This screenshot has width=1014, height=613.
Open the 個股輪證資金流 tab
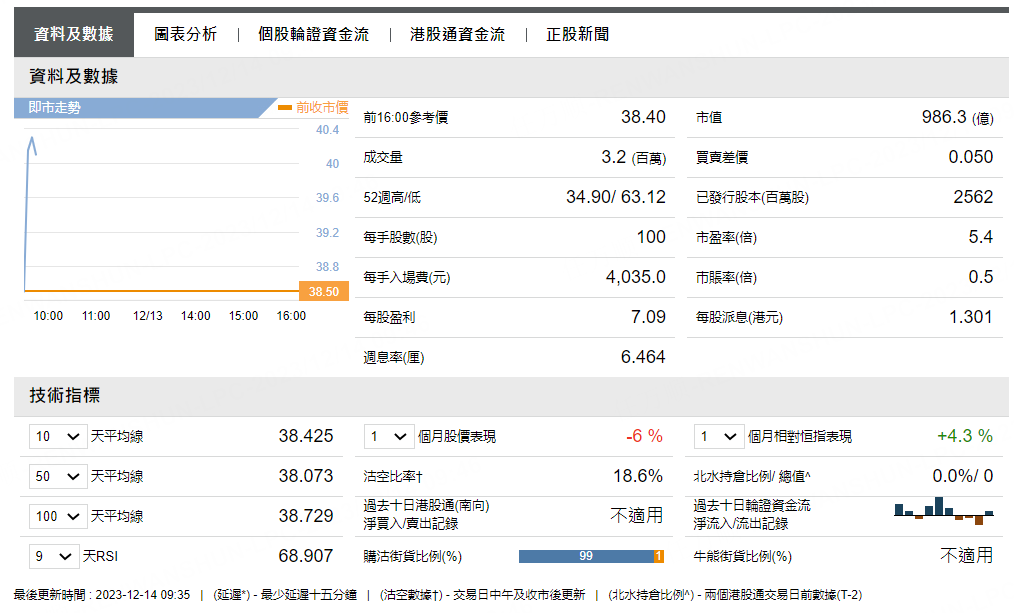coord(313,34)
